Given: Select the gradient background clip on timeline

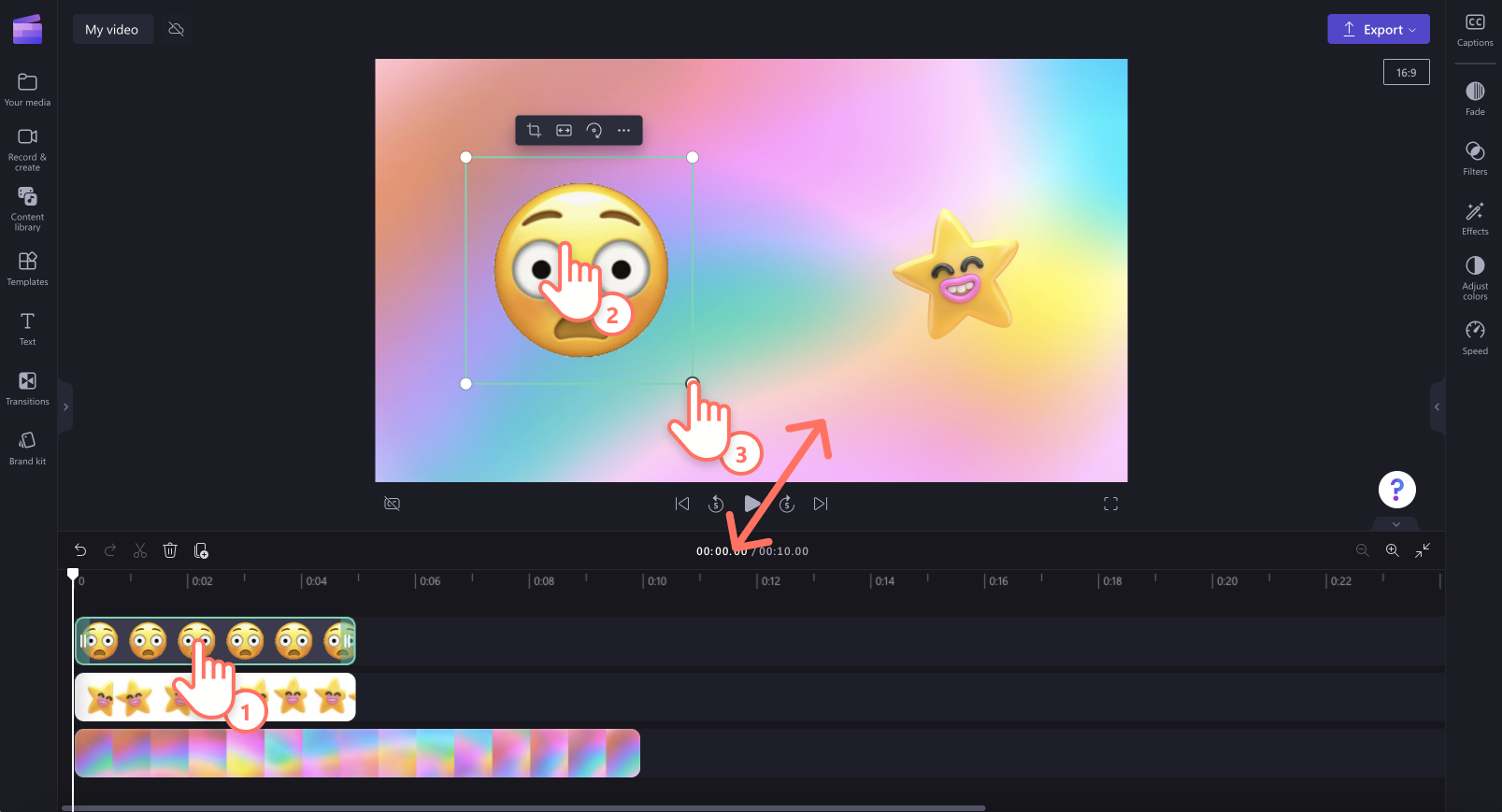Looking at the screenshot, I should pyautogui.click(x=357, y=753).
